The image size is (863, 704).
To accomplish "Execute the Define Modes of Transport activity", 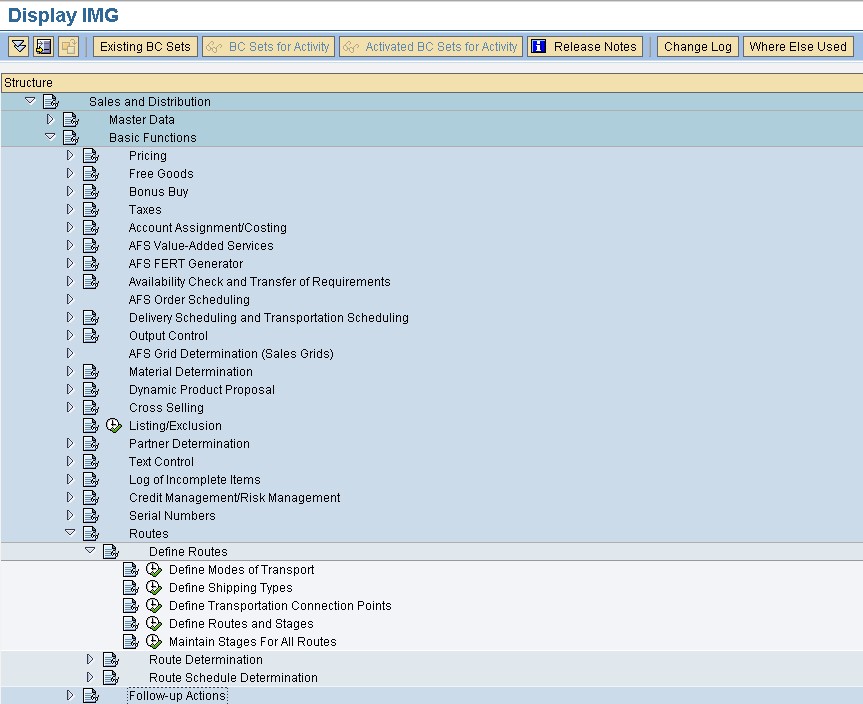I will [153, 569].
